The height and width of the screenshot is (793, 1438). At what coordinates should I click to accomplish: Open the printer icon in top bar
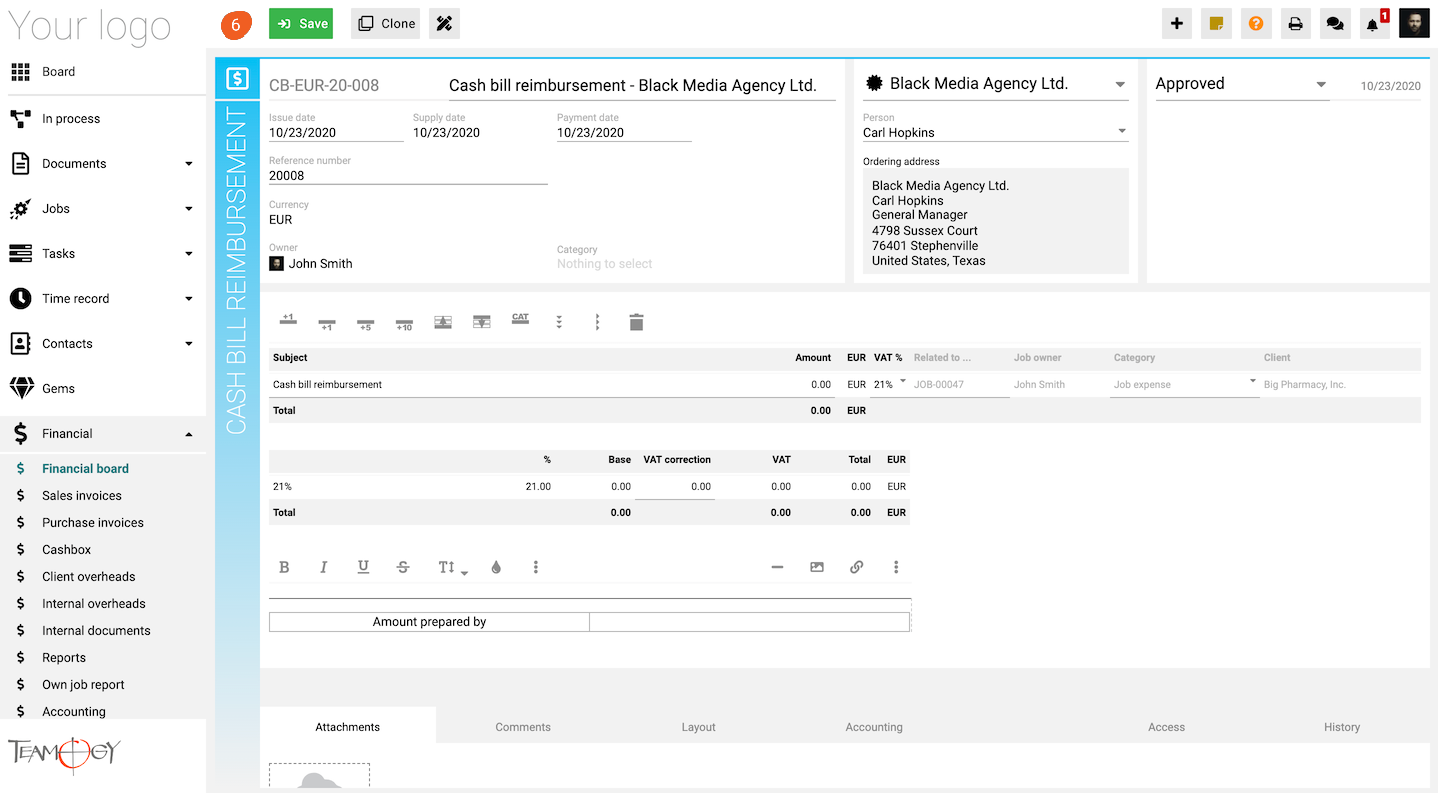click(1295, 24)
